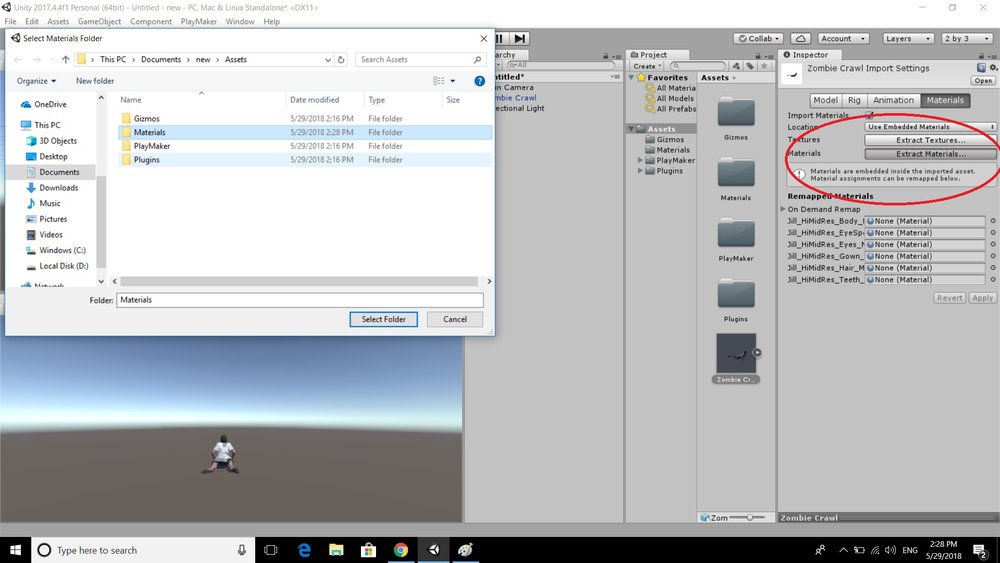Click the New folder button

tap(95, 81)
